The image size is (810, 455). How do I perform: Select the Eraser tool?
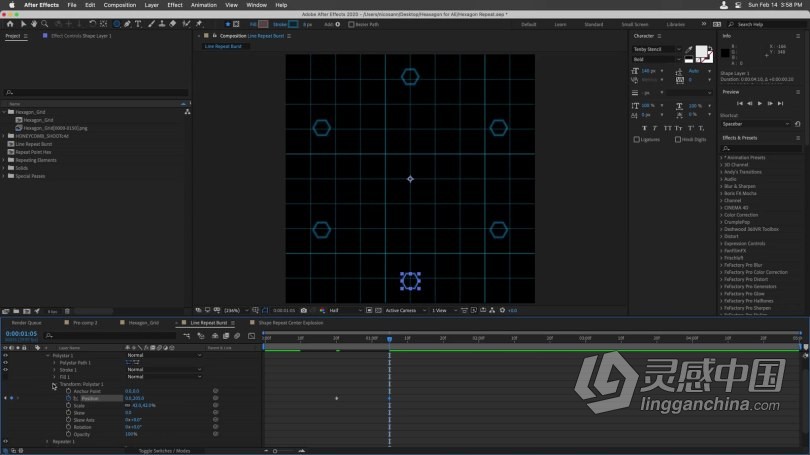point(173,24)
